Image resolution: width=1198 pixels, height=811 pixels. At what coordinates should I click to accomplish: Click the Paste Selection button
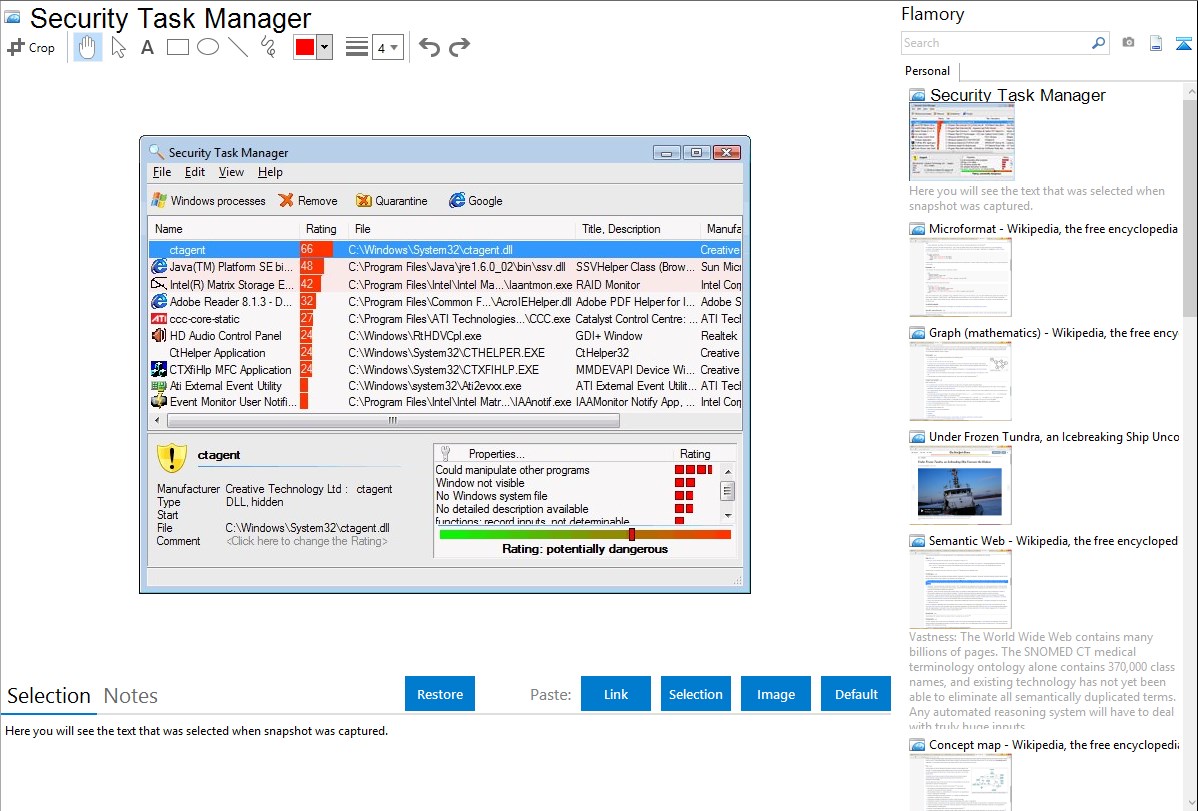click(x=696, y=694)
